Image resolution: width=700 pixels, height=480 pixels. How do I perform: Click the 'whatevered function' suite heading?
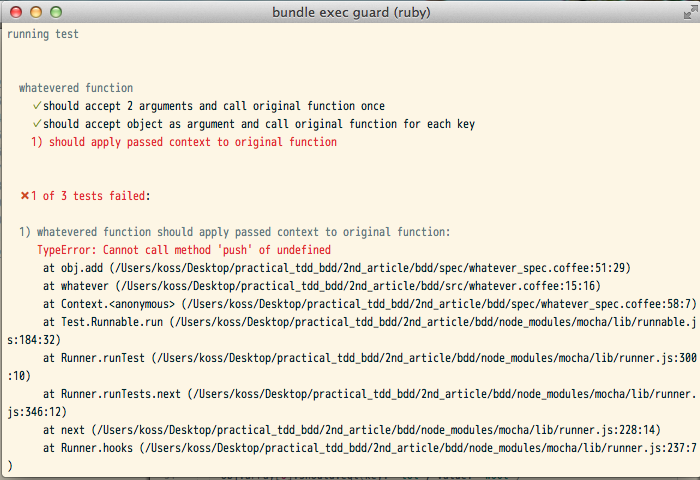(x=75, y=88)
